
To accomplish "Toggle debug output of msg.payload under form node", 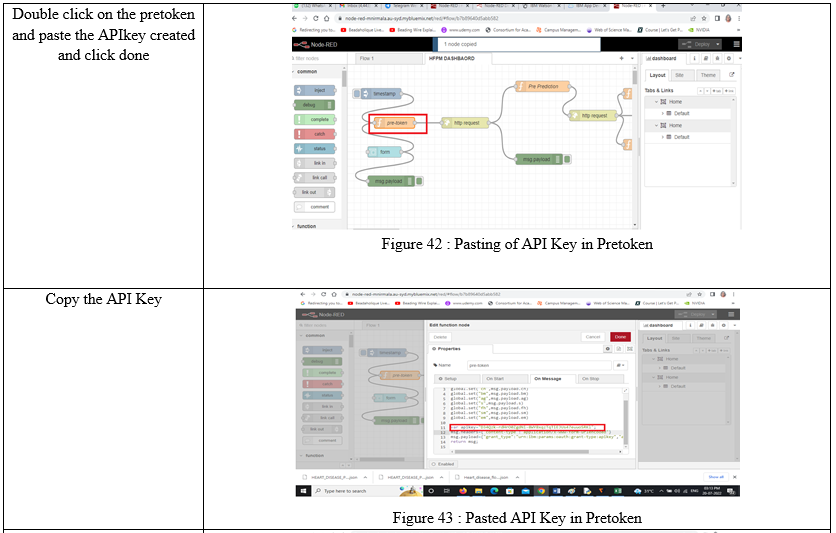I will (420, 181).
